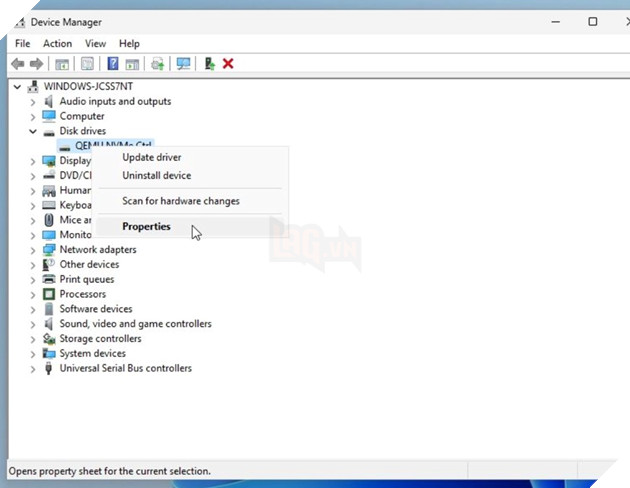The height and width of the screenshot is (488, 630).
Task: Click the Audio inputs and outputs speaker icon
Action: [x=49, y=101]
